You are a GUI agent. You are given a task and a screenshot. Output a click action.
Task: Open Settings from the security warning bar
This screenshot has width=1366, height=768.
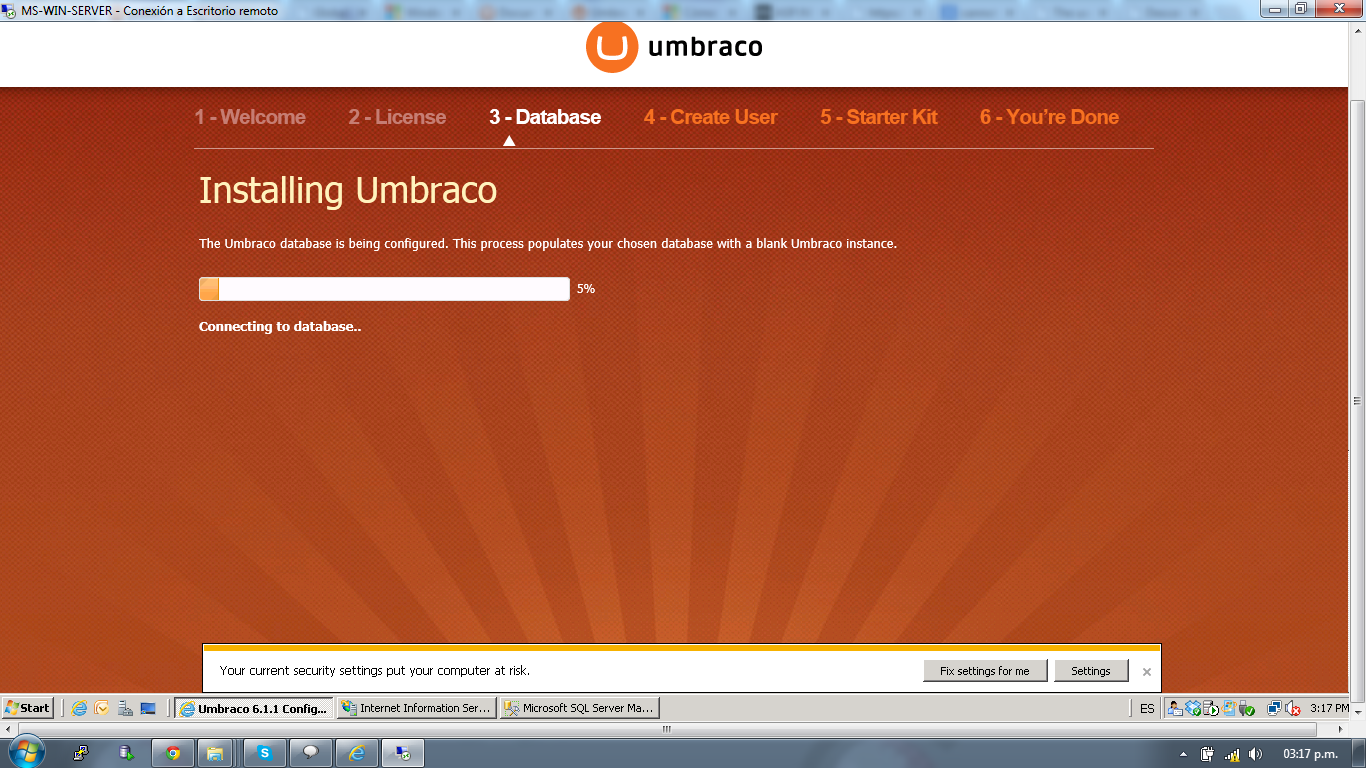click(1091, 671)
